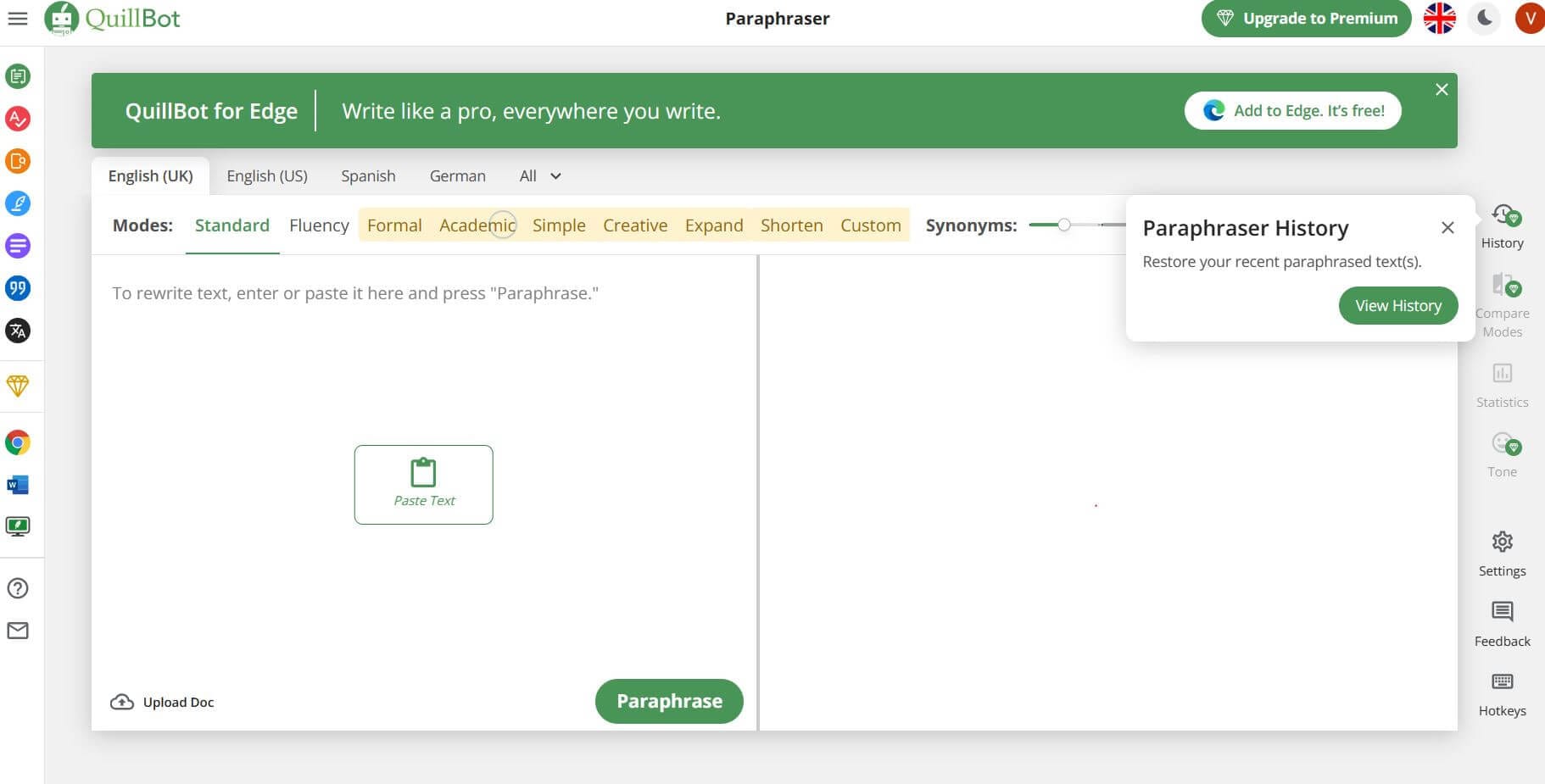Select the English (US) language tab

coord(267,175)
